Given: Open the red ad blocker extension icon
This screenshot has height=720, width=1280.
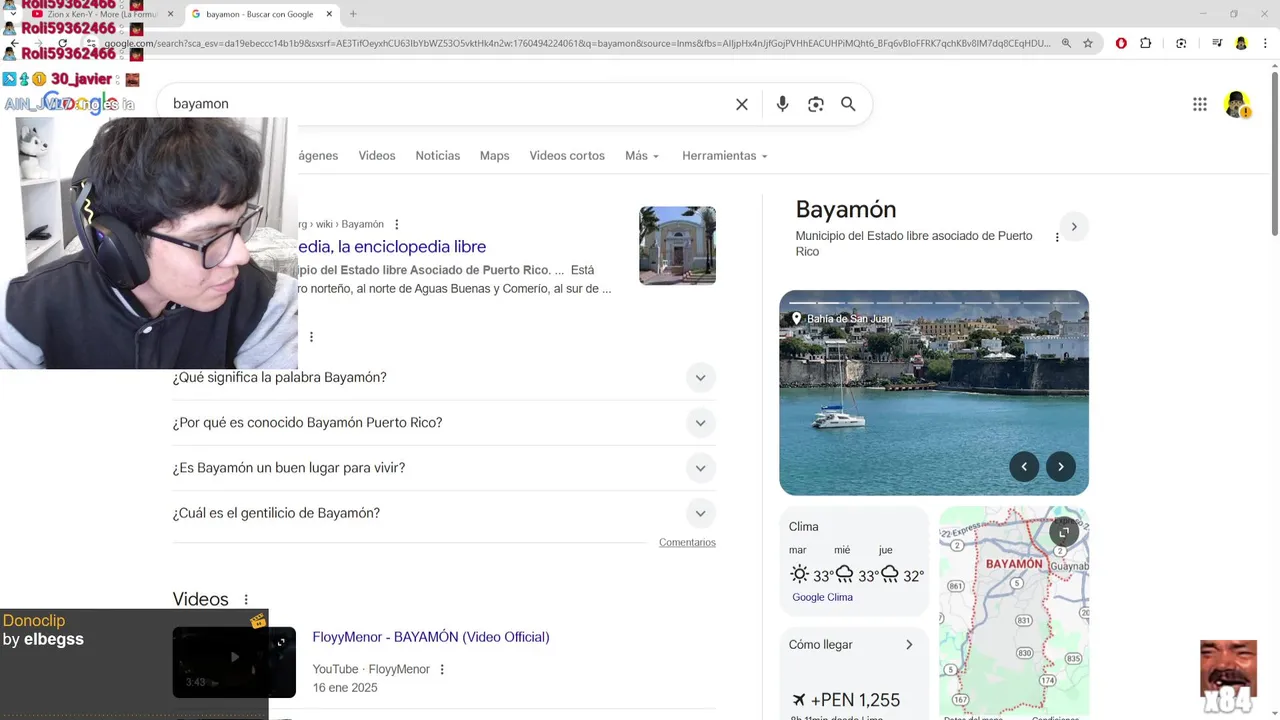Looking at the screenshot, I should [1121, 43].
